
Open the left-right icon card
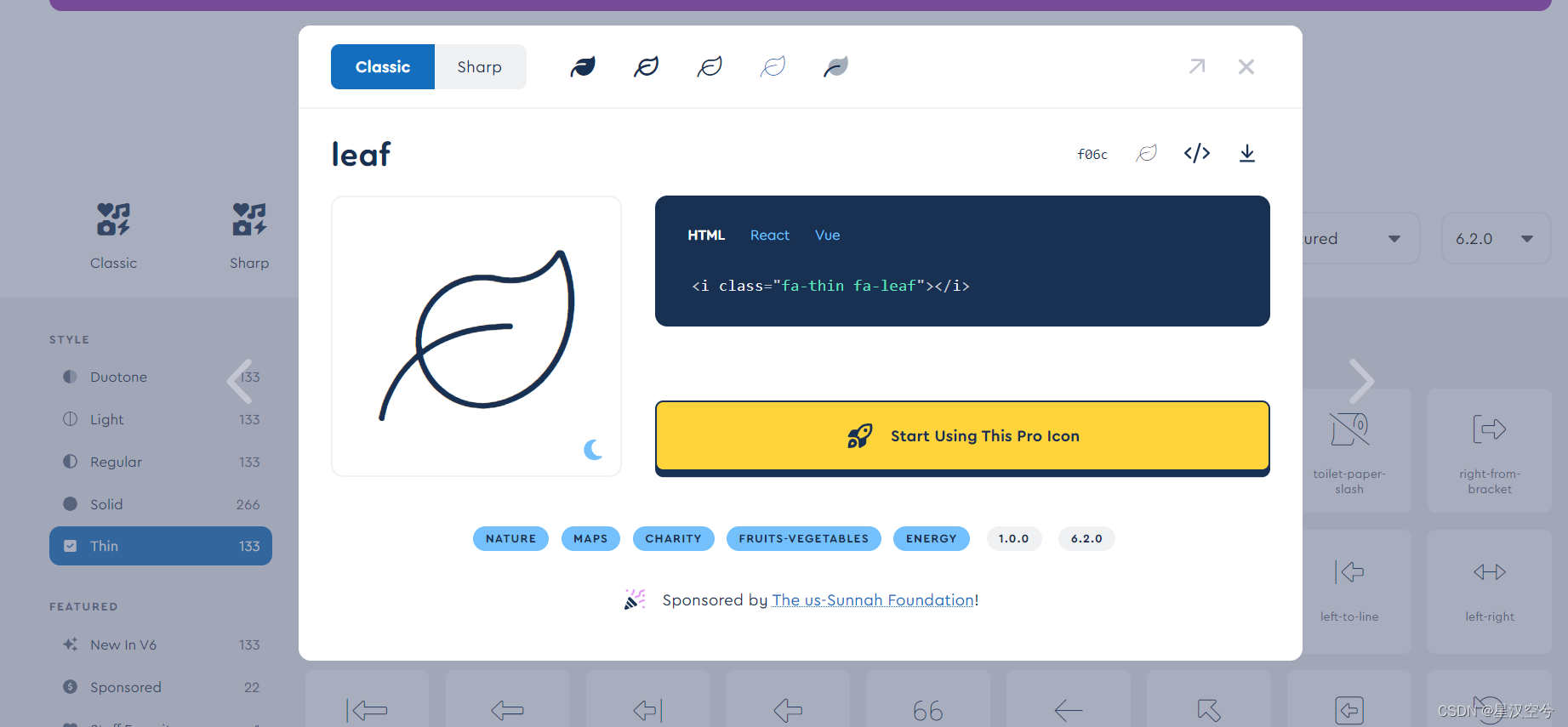pos(1490,592)
